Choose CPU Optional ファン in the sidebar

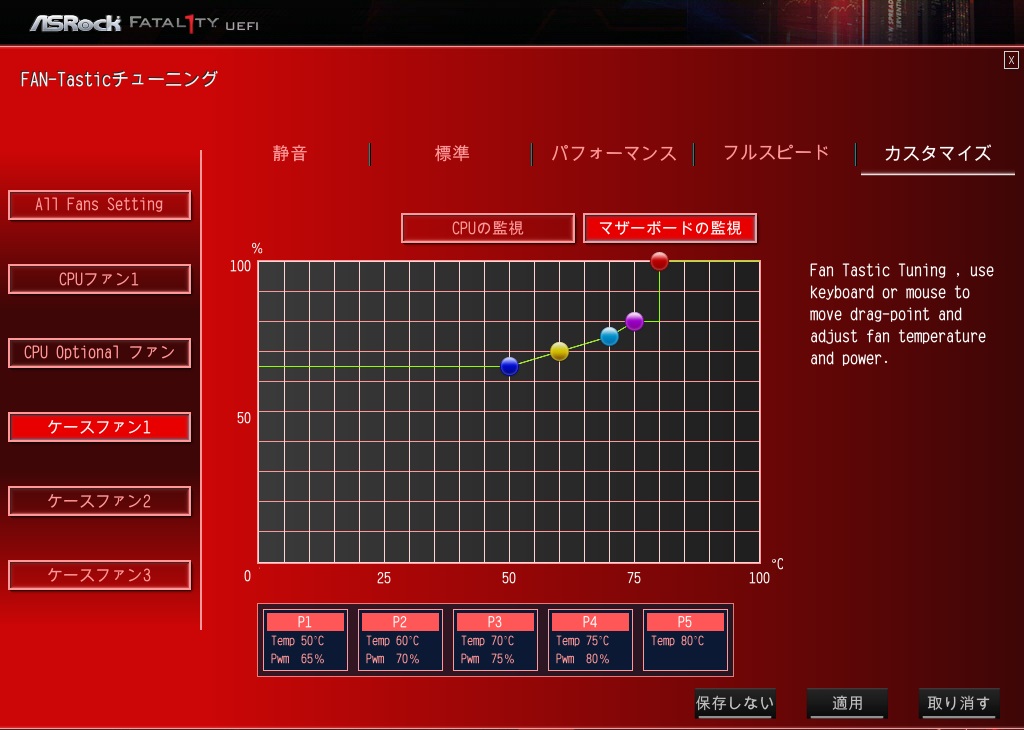point(99,353)
